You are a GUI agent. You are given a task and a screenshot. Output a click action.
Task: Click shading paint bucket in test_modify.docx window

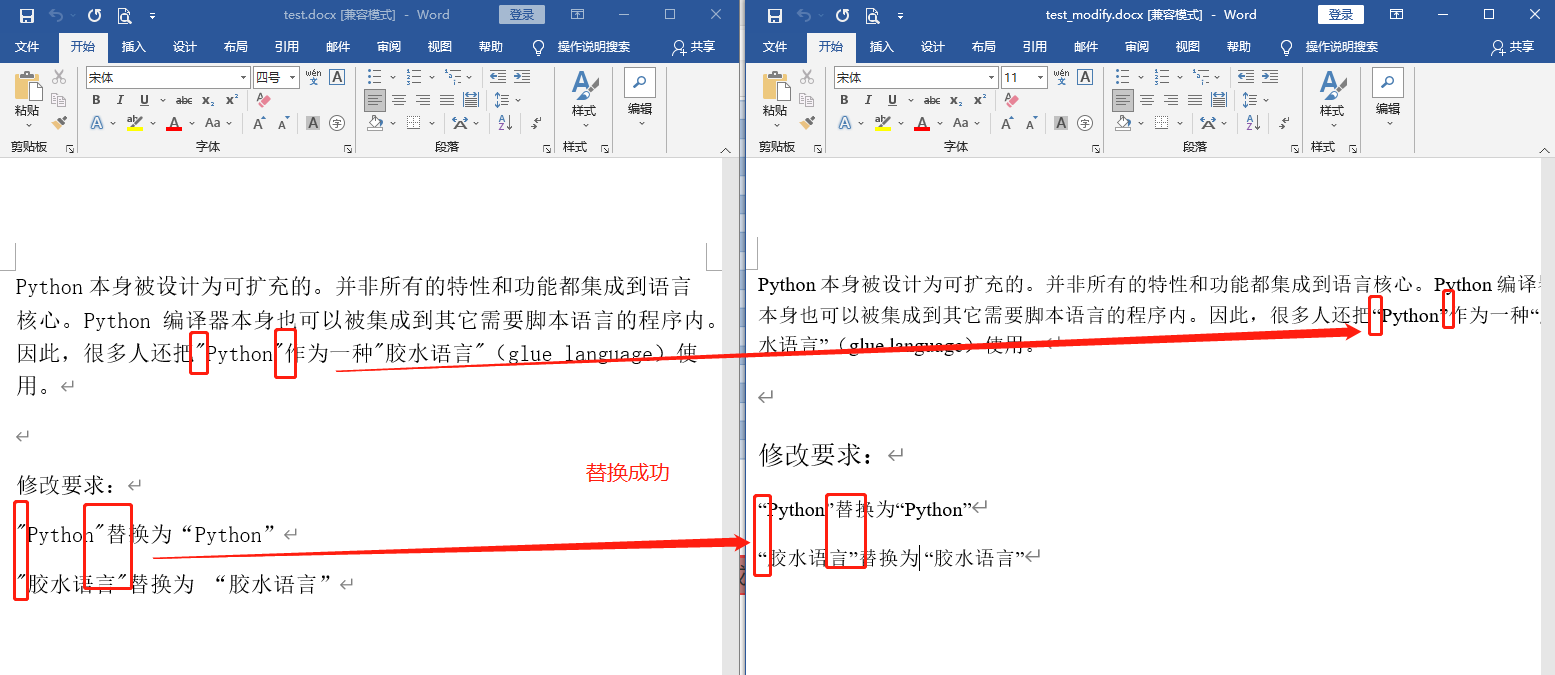click(1123, 123)
